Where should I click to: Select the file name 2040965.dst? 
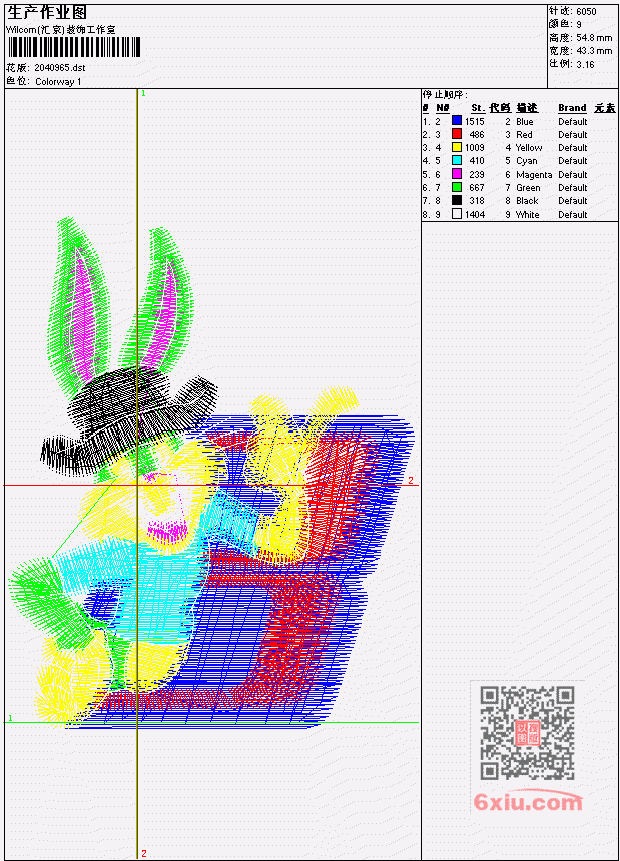click(60, 68)
